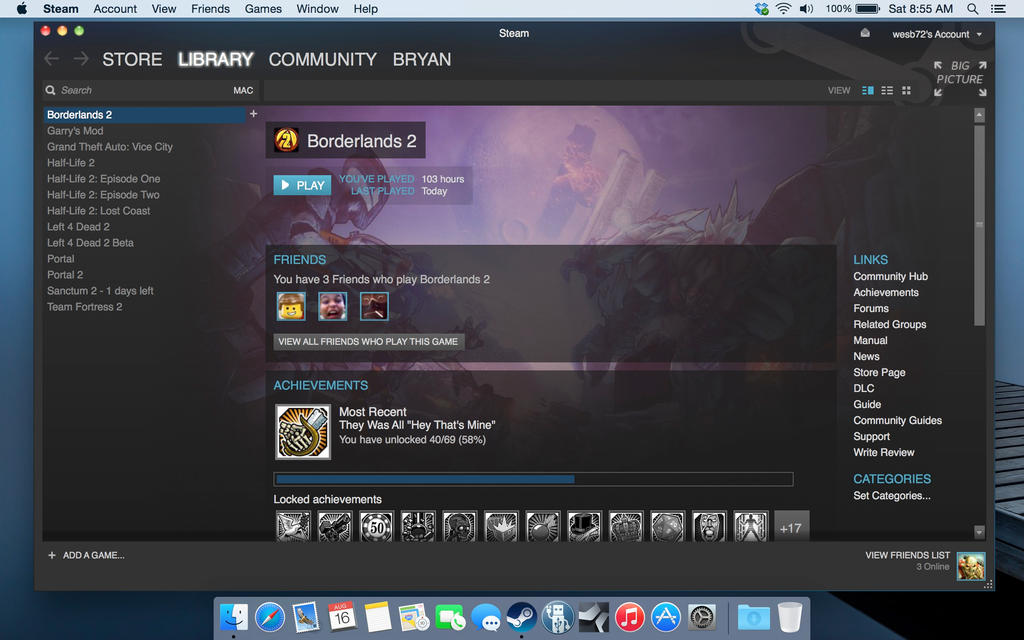Screen dimensions: 1024x640
Task: Go back with the left arrow
Action: (52, 59)
